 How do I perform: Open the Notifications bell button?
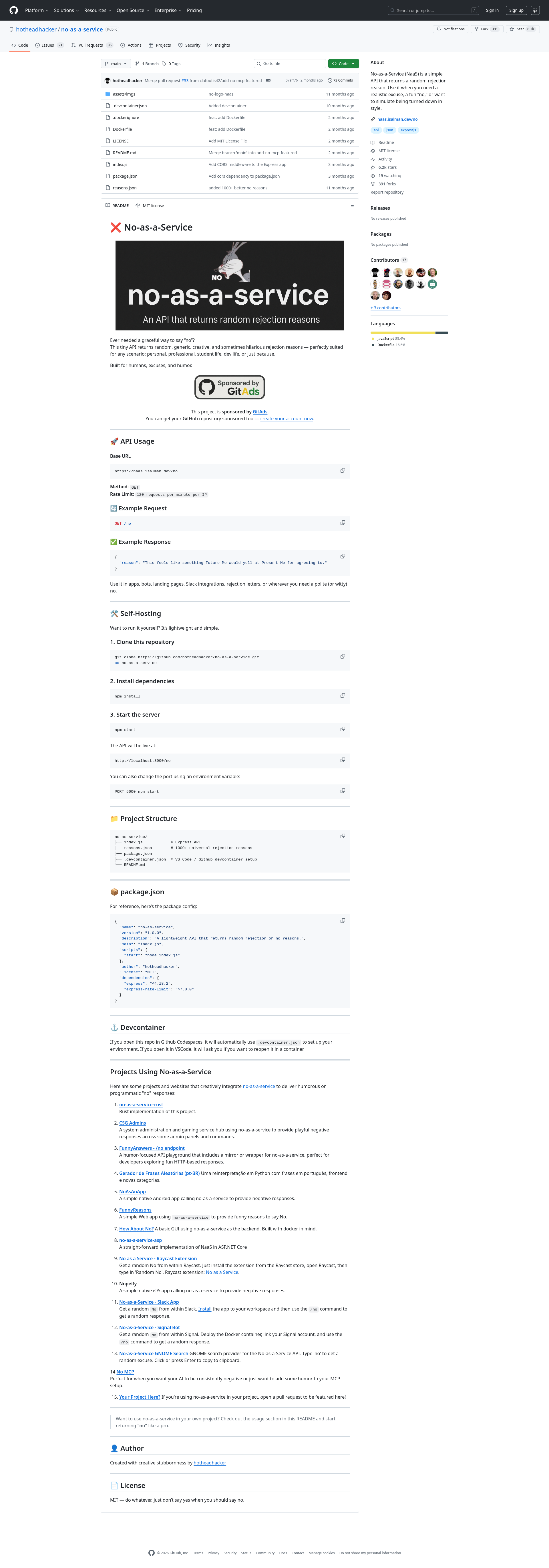tap(450, 29)
